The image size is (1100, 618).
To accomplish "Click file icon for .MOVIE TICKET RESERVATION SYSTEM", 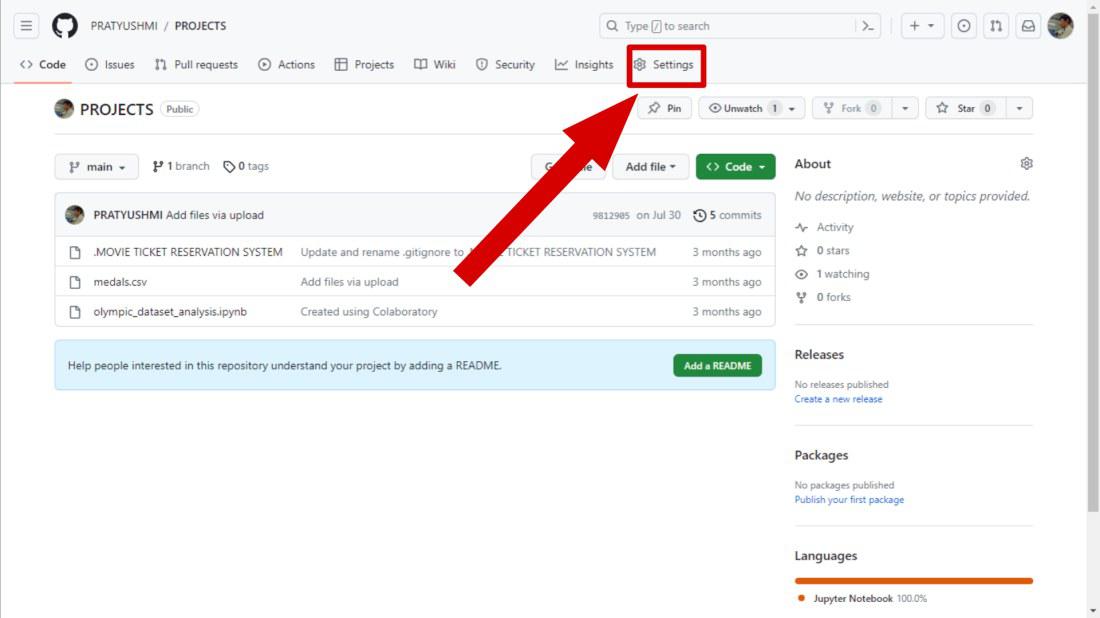I will [x=75, y=252].
